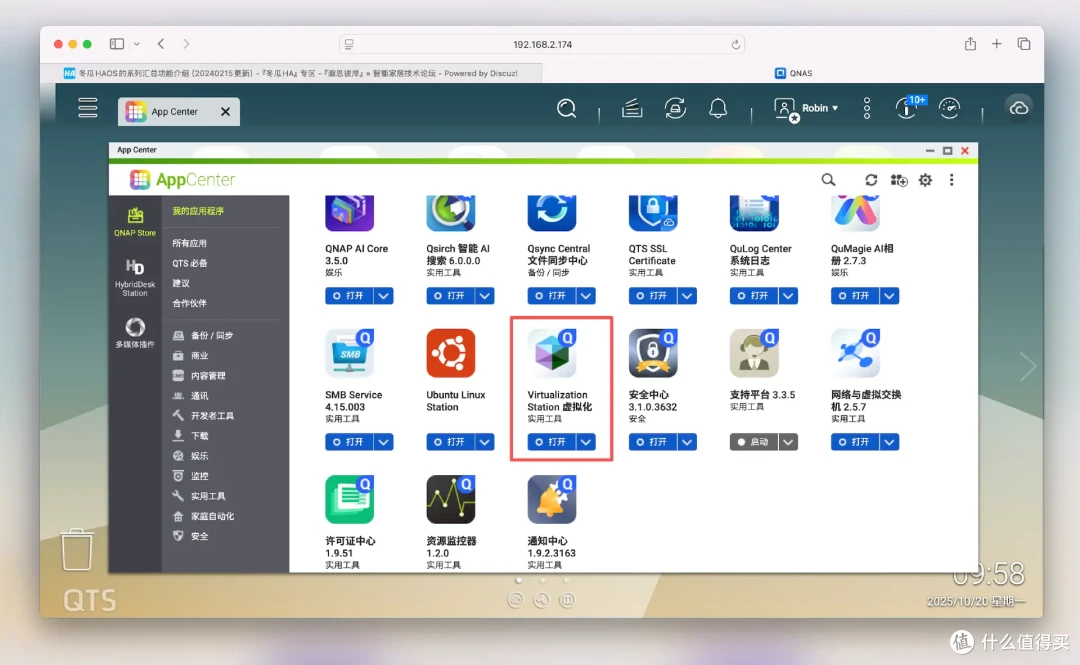The height and width of the screenshot is (665, 1080).
Task: Select 监控 category
Action: pyautogui.click(x=191, y=475)
